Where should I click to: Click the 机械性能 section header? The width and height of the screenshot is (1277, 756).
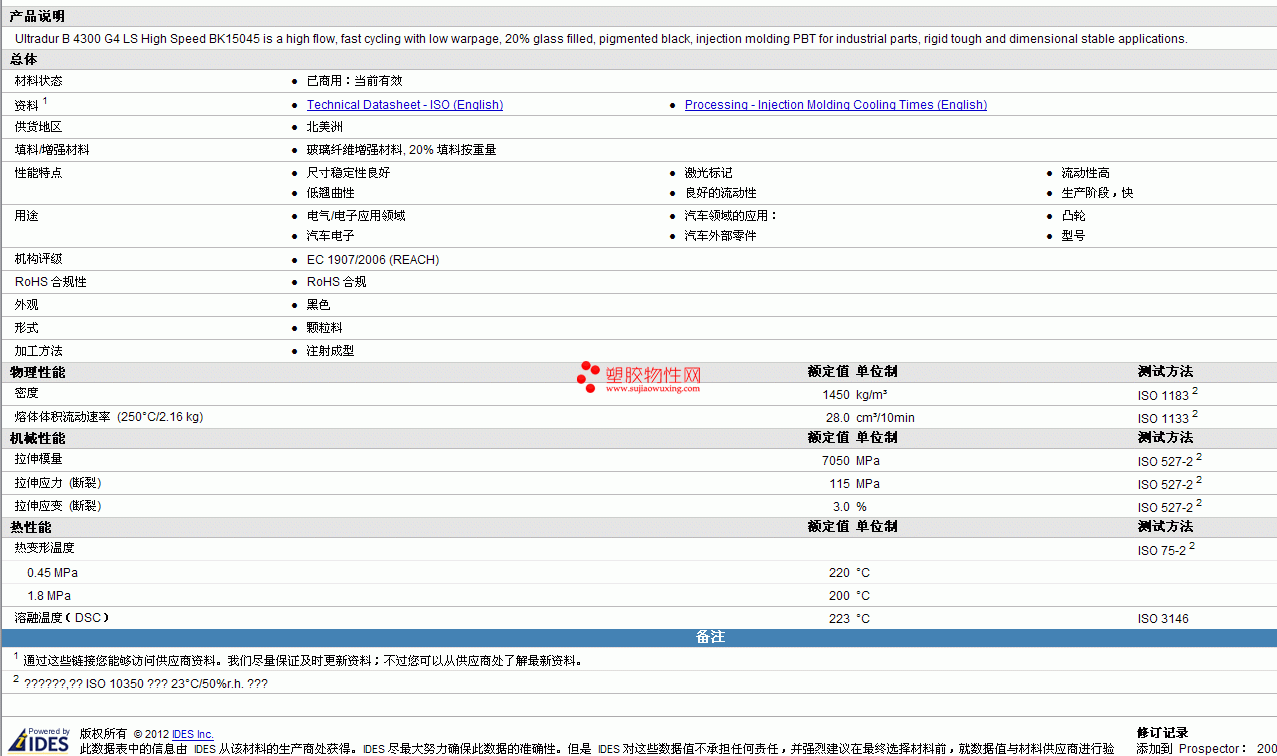38,438
